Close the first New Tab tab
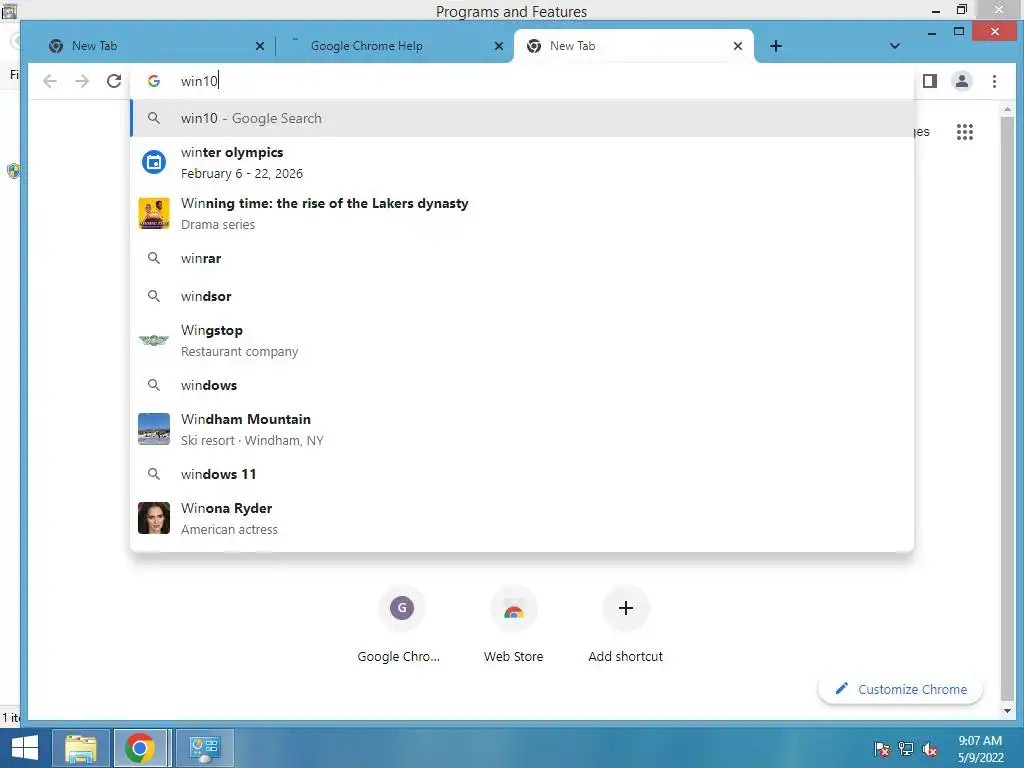 (259, 46)
